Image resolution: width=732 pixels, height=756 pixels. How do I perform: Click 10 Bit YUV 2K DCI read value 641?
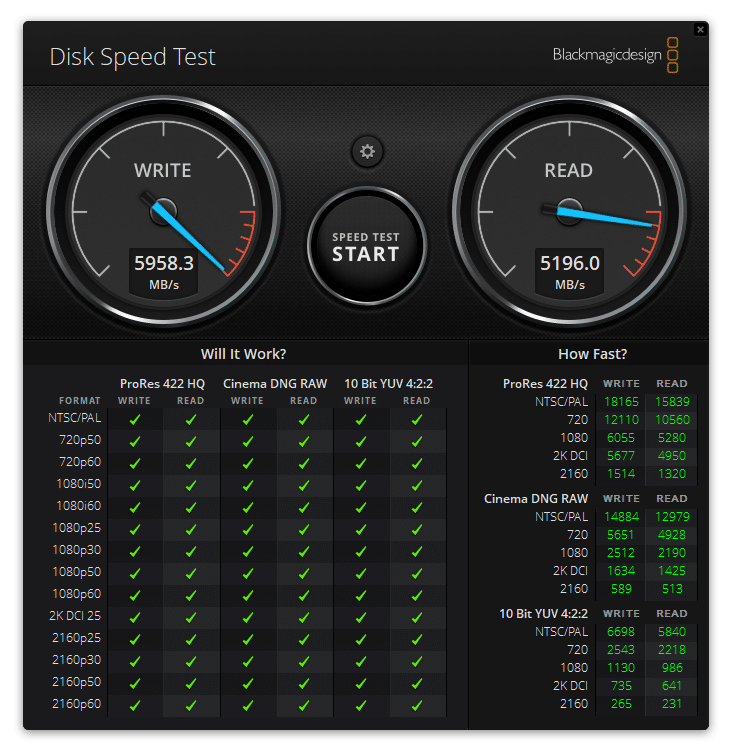[x=672, y=686]
